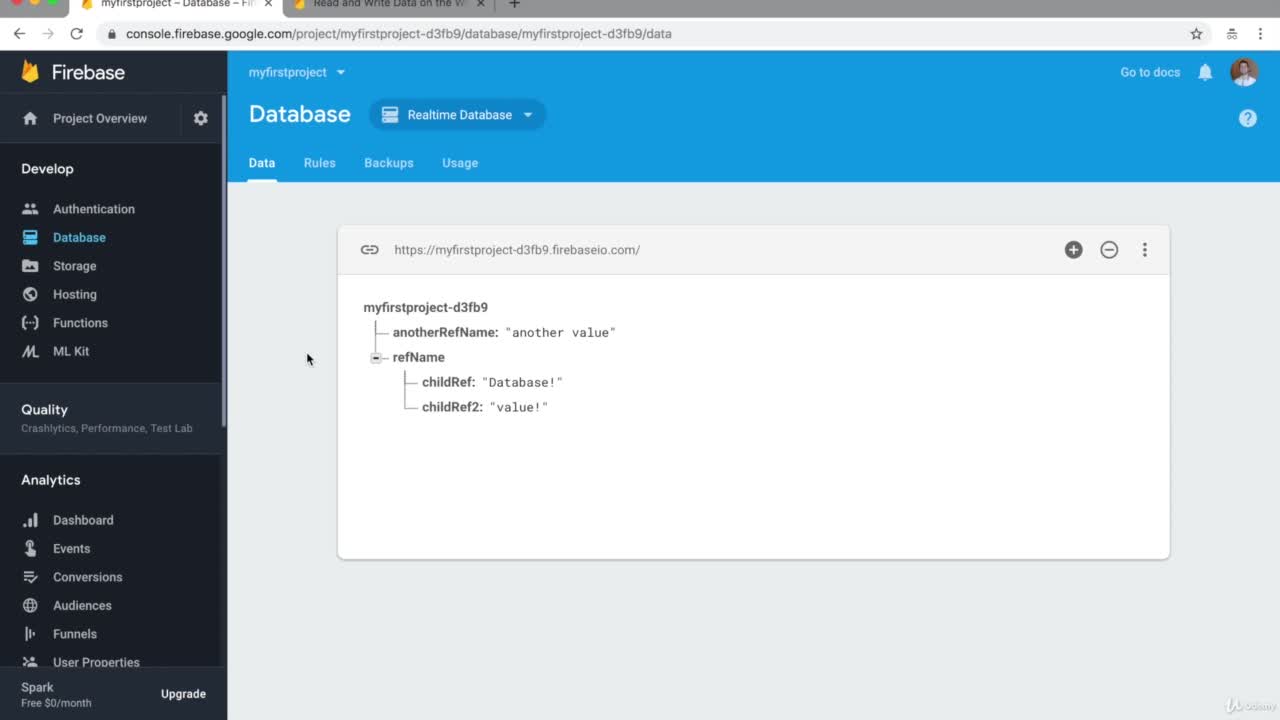1280x720 pixels.
Task: Switch to the Rules tab
Action: [x=320, y=163]
